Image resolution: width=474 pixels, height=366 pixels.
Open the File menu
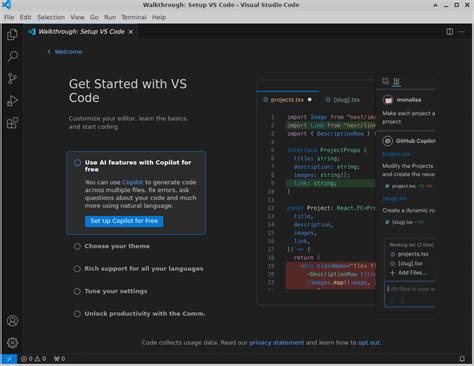(x=9, y=17)
